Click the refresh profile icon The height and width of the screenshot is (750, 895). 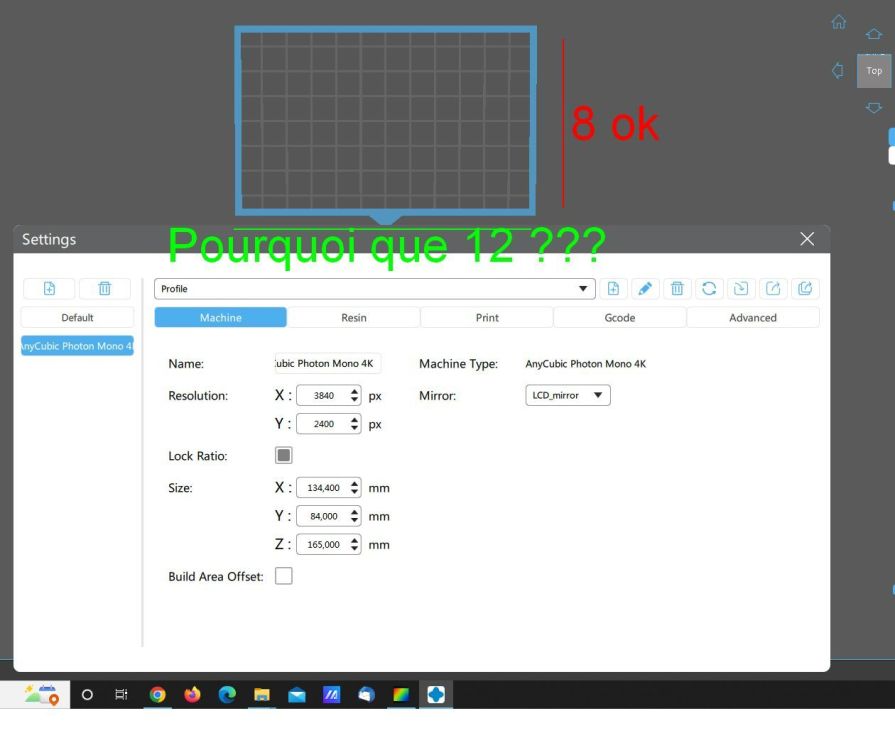[709, 289]
